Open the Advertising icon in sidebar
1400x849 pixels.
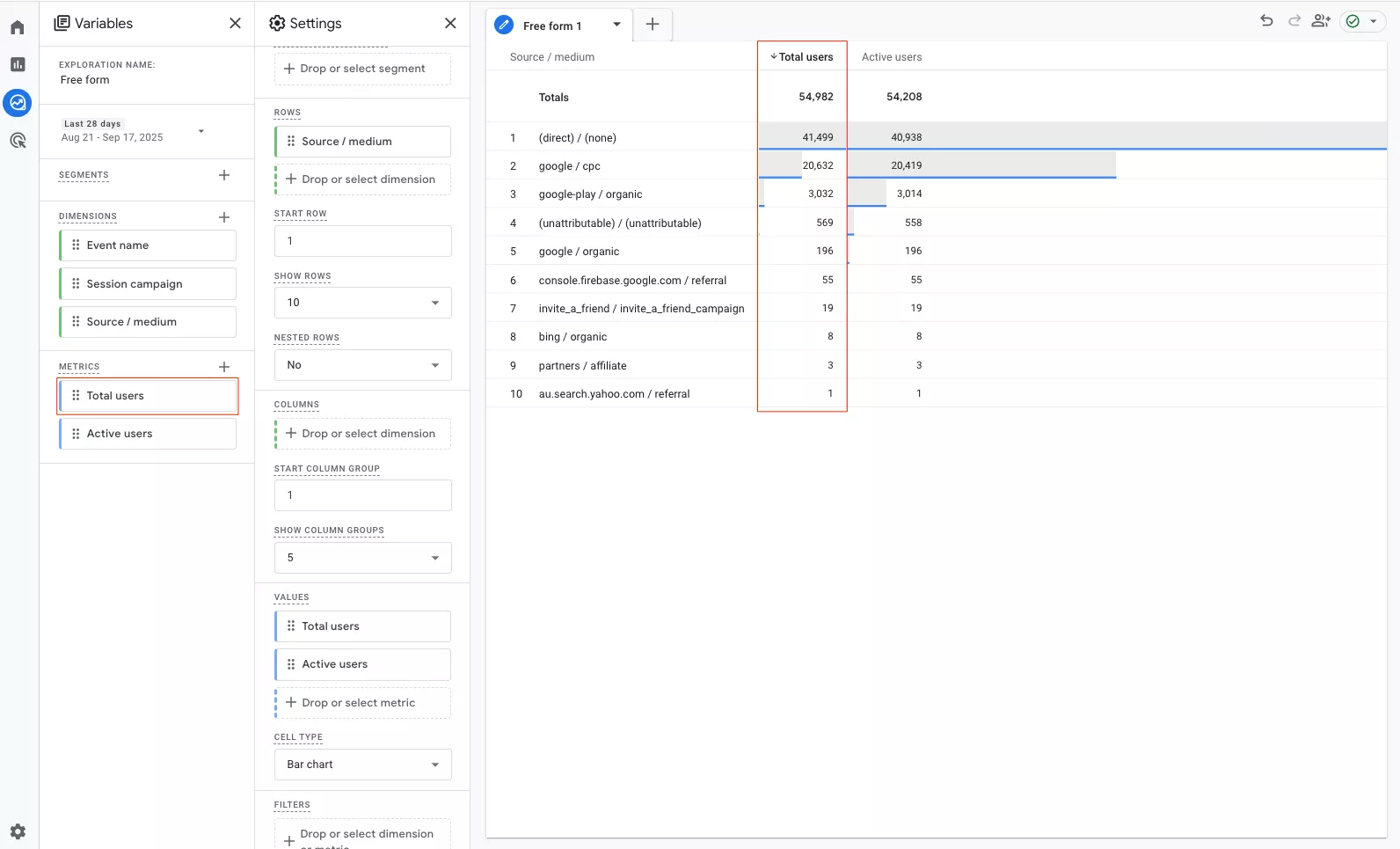coord(18,140)
